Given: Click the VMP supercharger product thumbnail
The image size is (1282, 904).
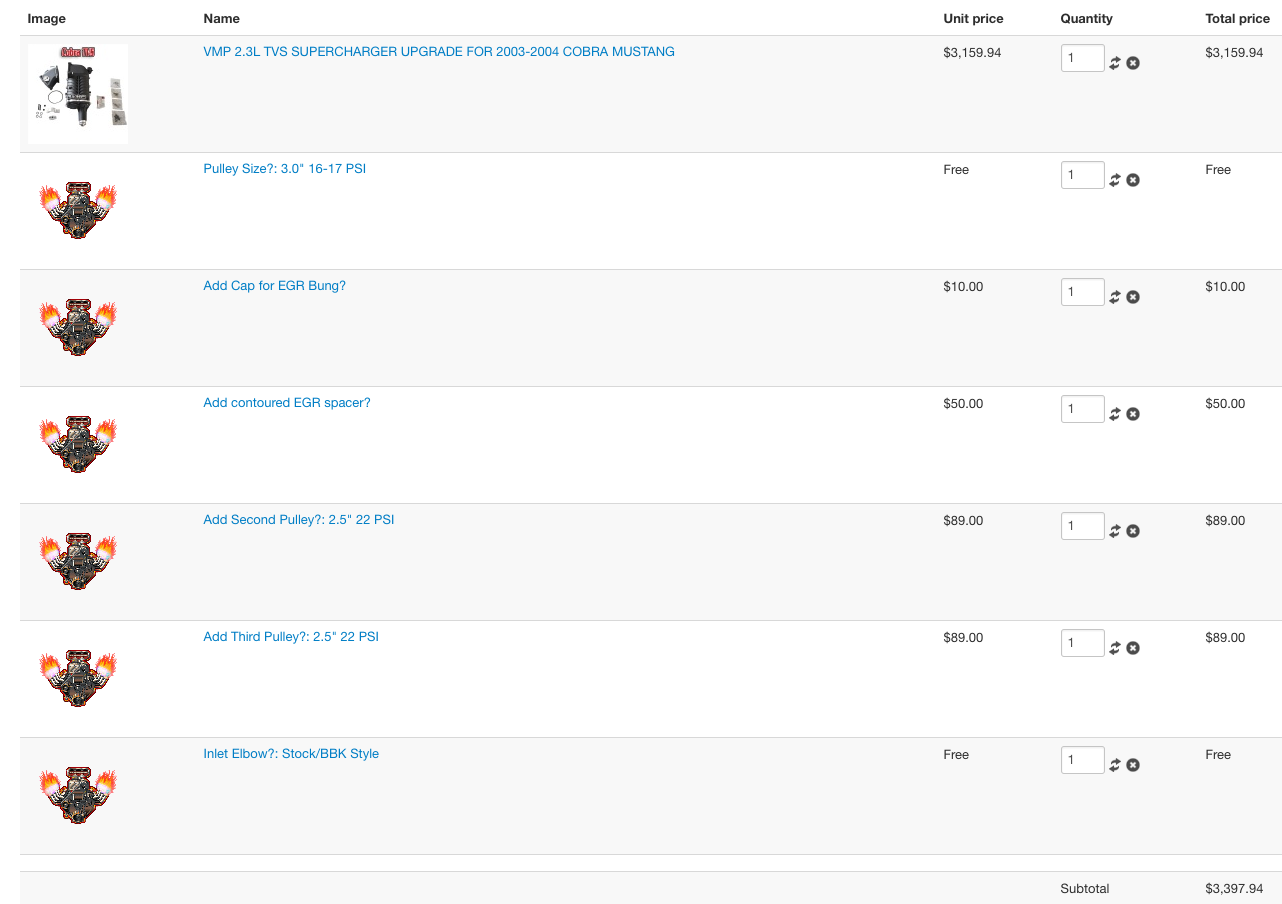Looking at the screenshot, I should 78,94.
